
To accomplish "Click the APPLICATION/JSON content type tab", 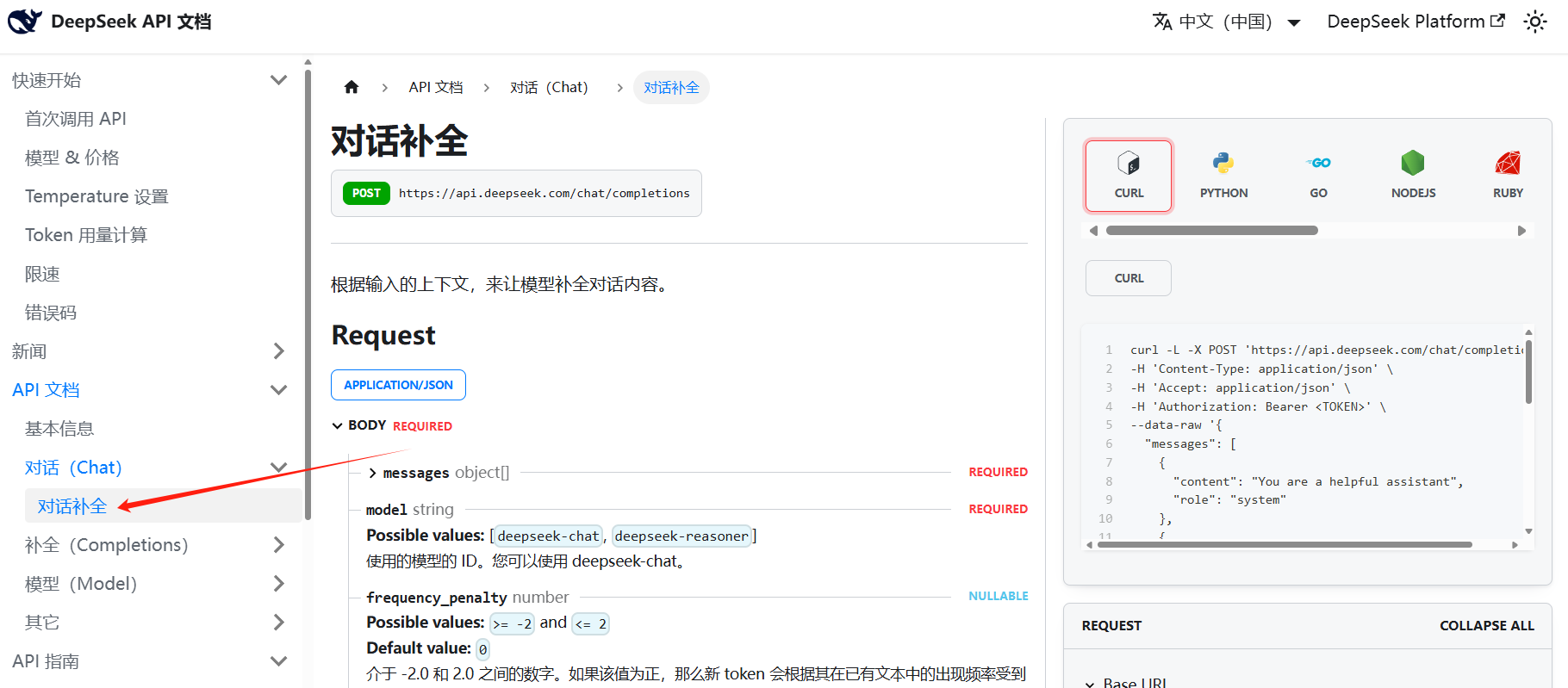I will coord(398,385).
